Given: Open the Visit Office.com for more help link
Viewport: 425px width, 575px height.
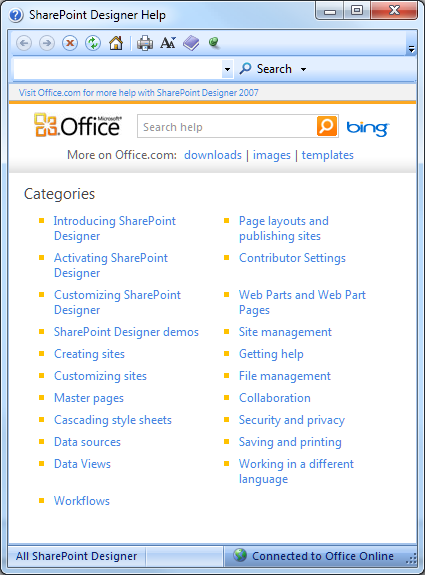Looking at the screenshot, I should (x=139, y=92).
